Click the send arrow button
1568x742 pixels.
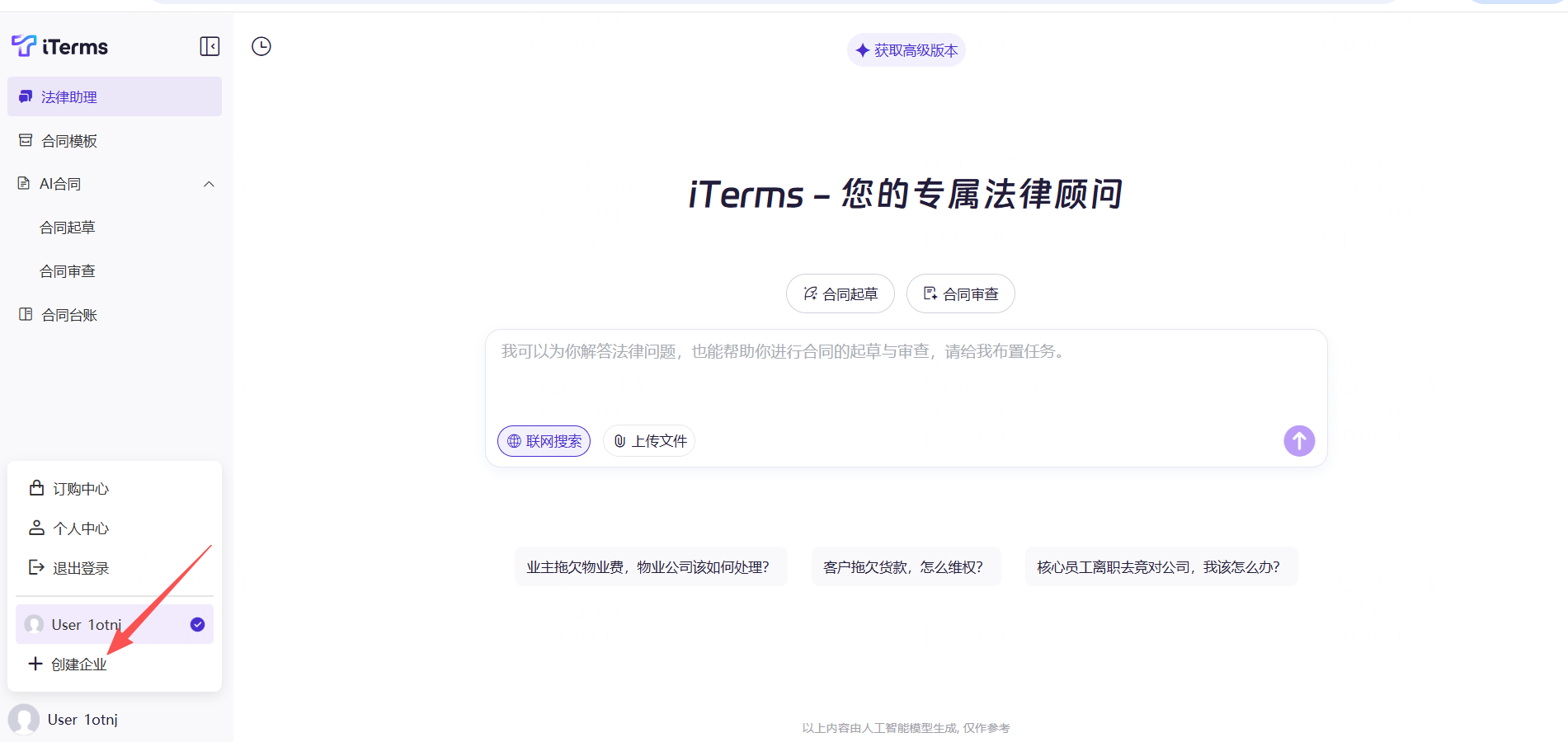[1299, 440]
